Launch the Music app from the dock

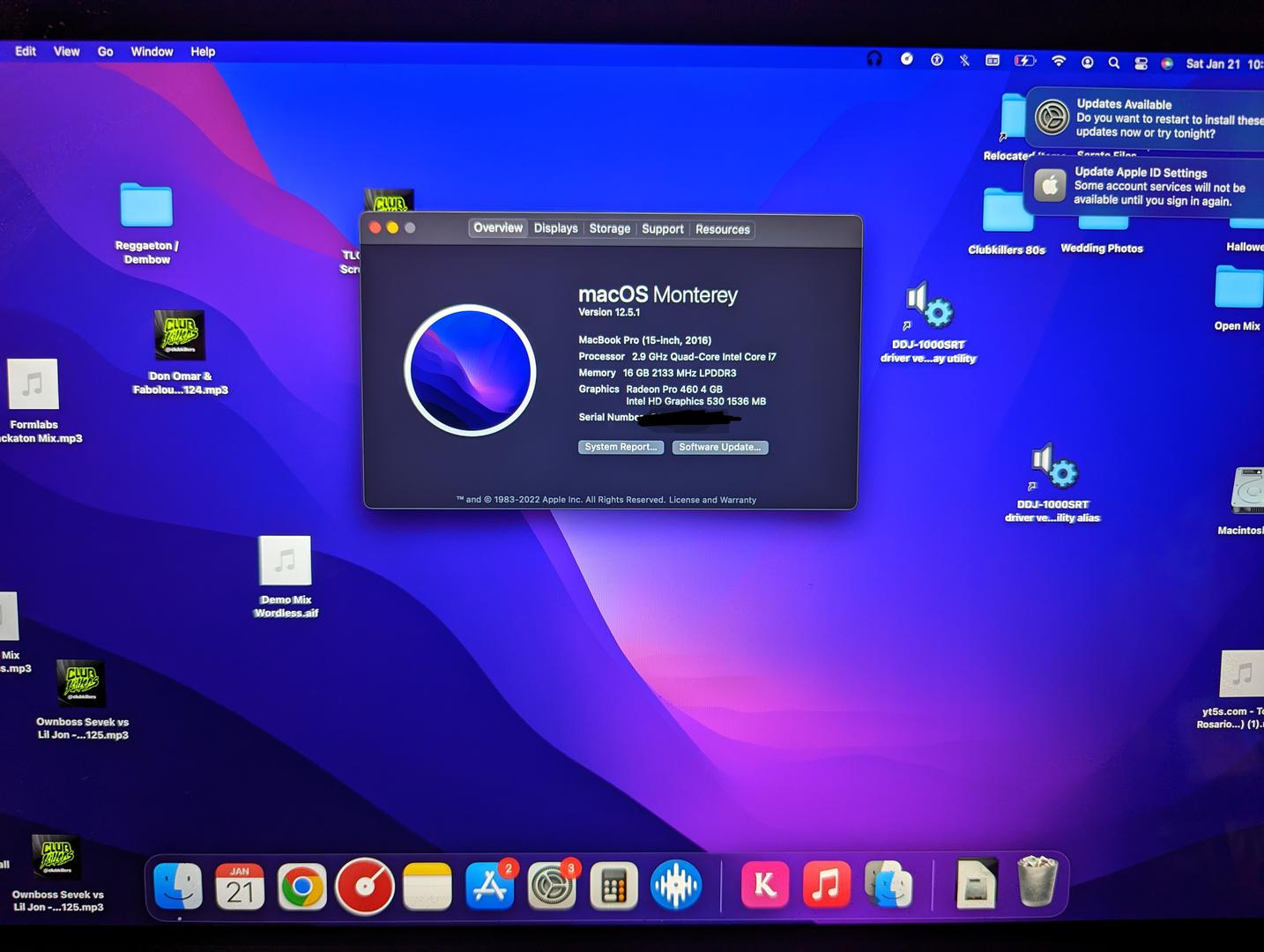826,884
